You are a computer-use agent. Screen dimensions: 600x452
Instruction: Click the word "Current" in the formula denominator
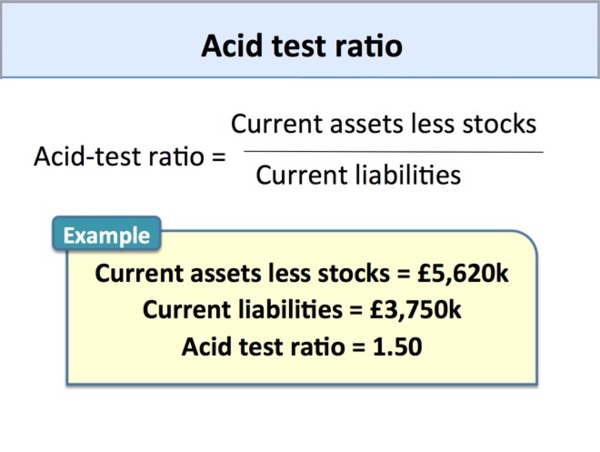tap(299, 176)
